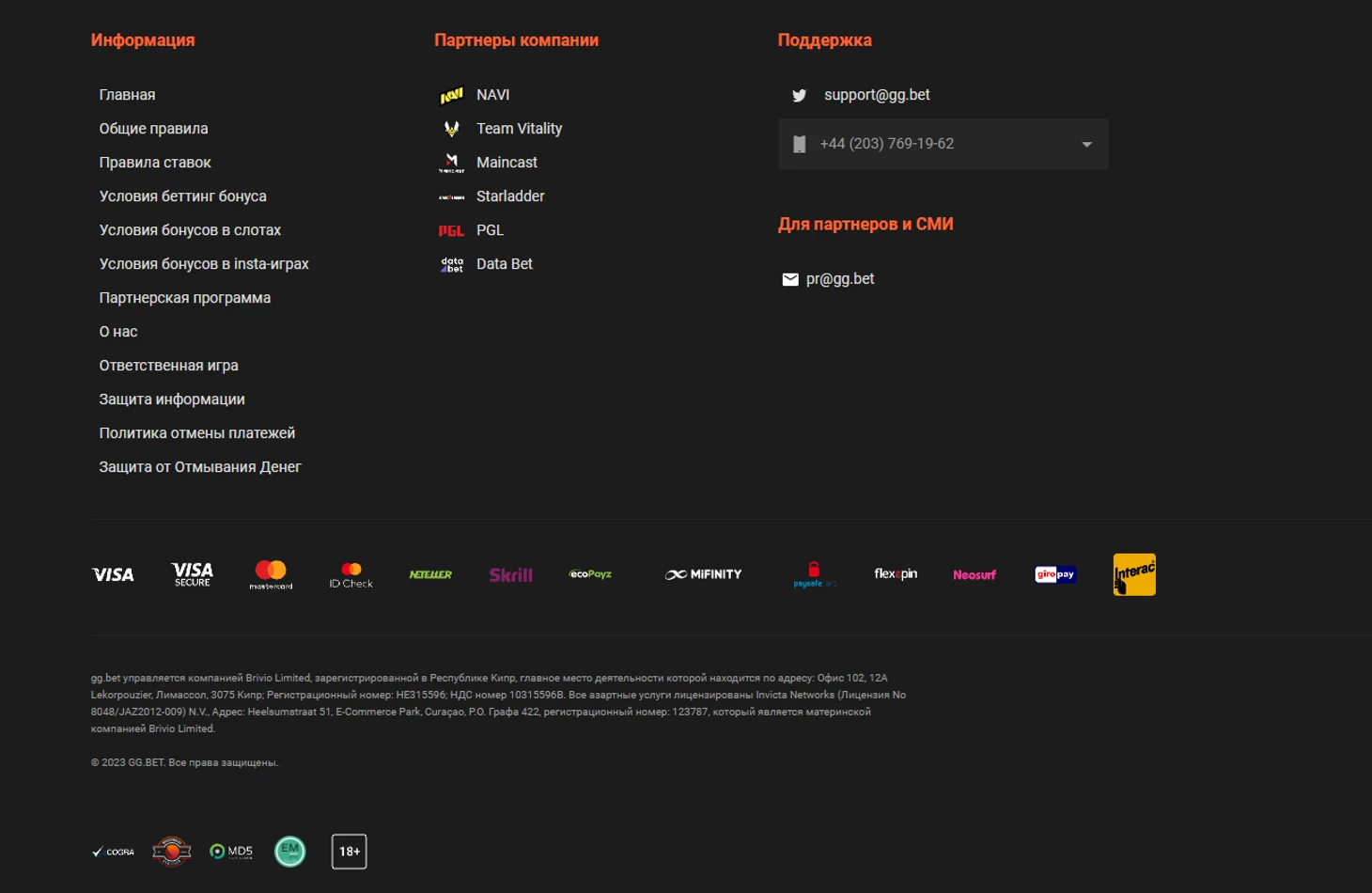Screen dimensions: 1372x893
Task: Click the MiFinity payment logo
Action: click(x=703, y=574)
